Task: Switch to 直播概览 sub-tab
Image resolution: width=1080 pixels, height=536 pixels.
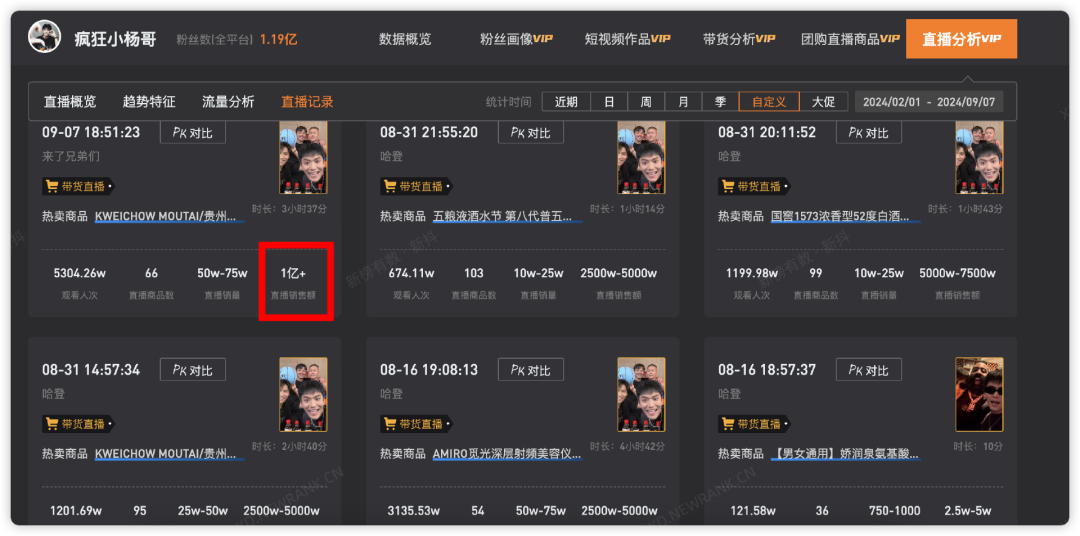Action: pyautogui.click(x=70, y=102)
